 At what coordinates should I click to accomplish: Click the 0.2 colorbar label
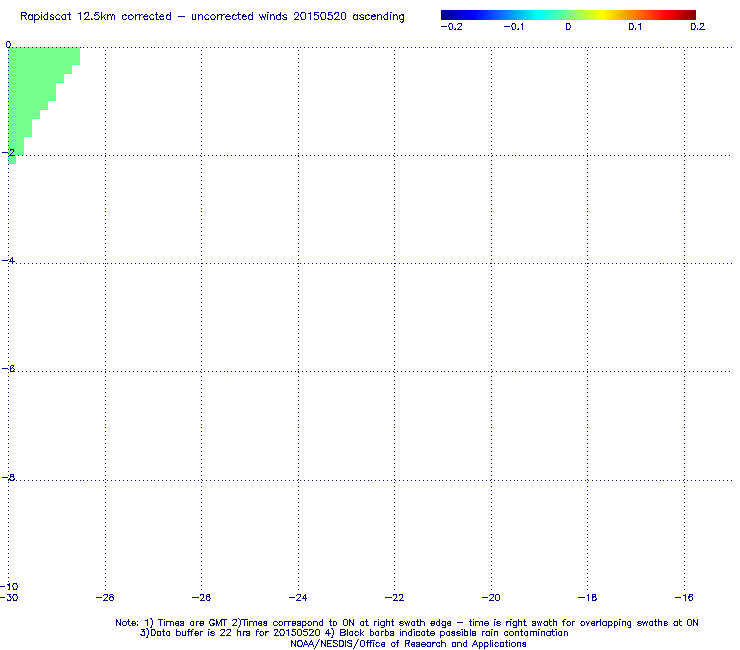pyautogui.click(x=698, y=27)
